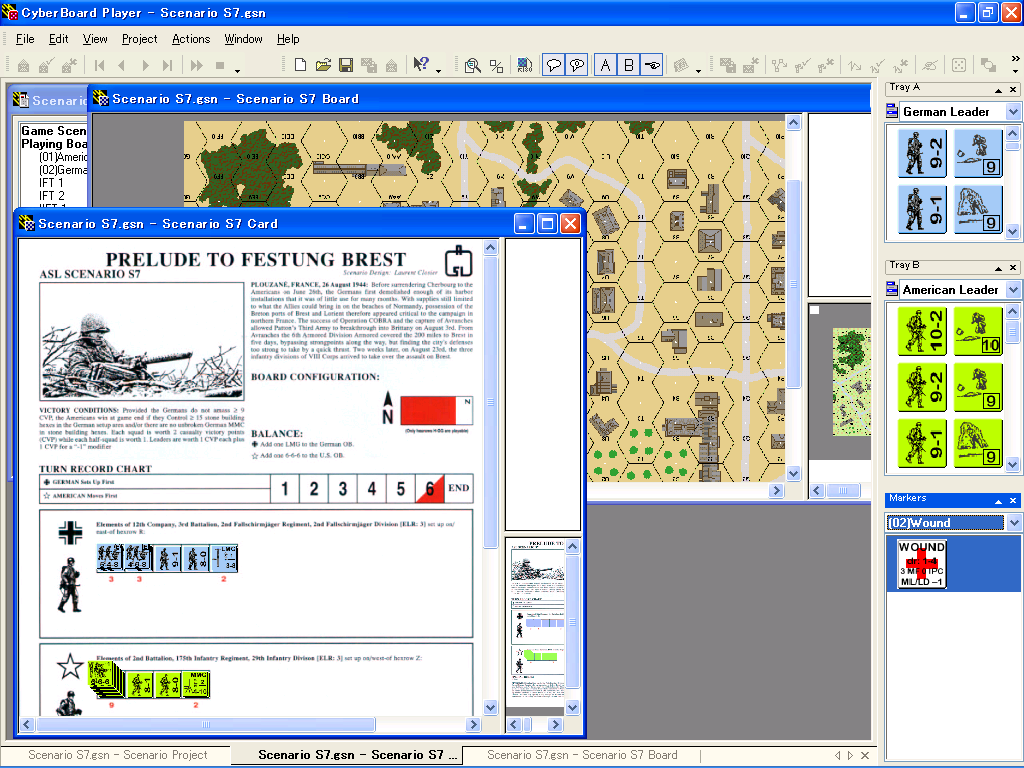Click the magnifier view icon in toolbar
Image resolution: width=1024 pixels, height=768 pixels.
coord(472,65)
